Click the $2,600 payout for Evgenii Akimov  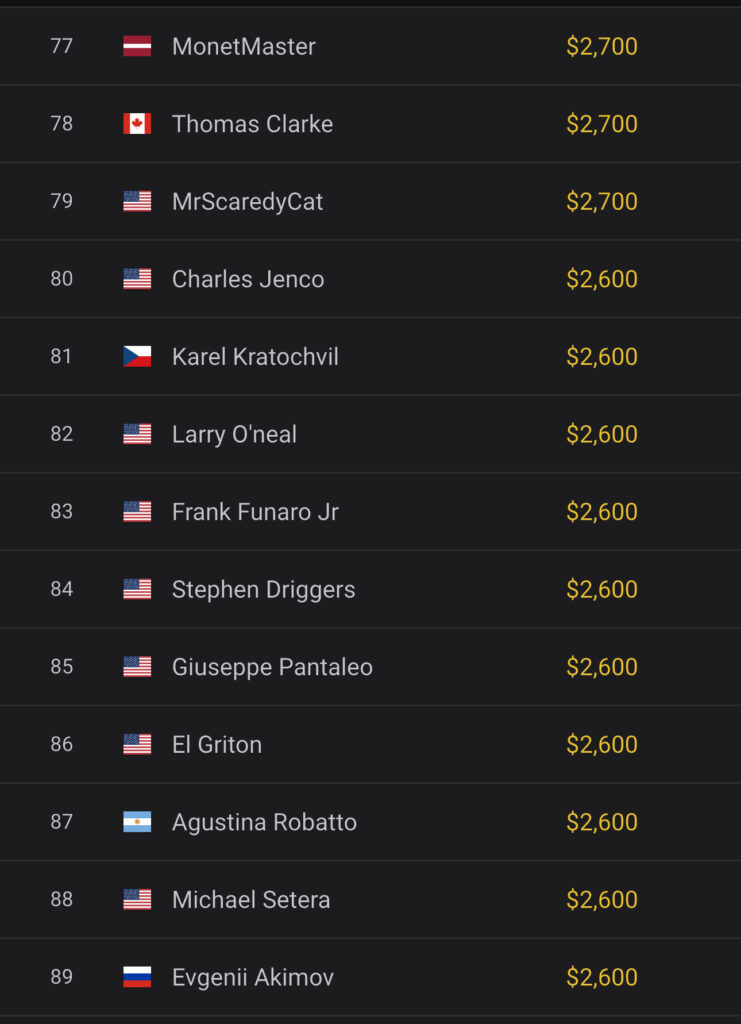click(602, 977)
